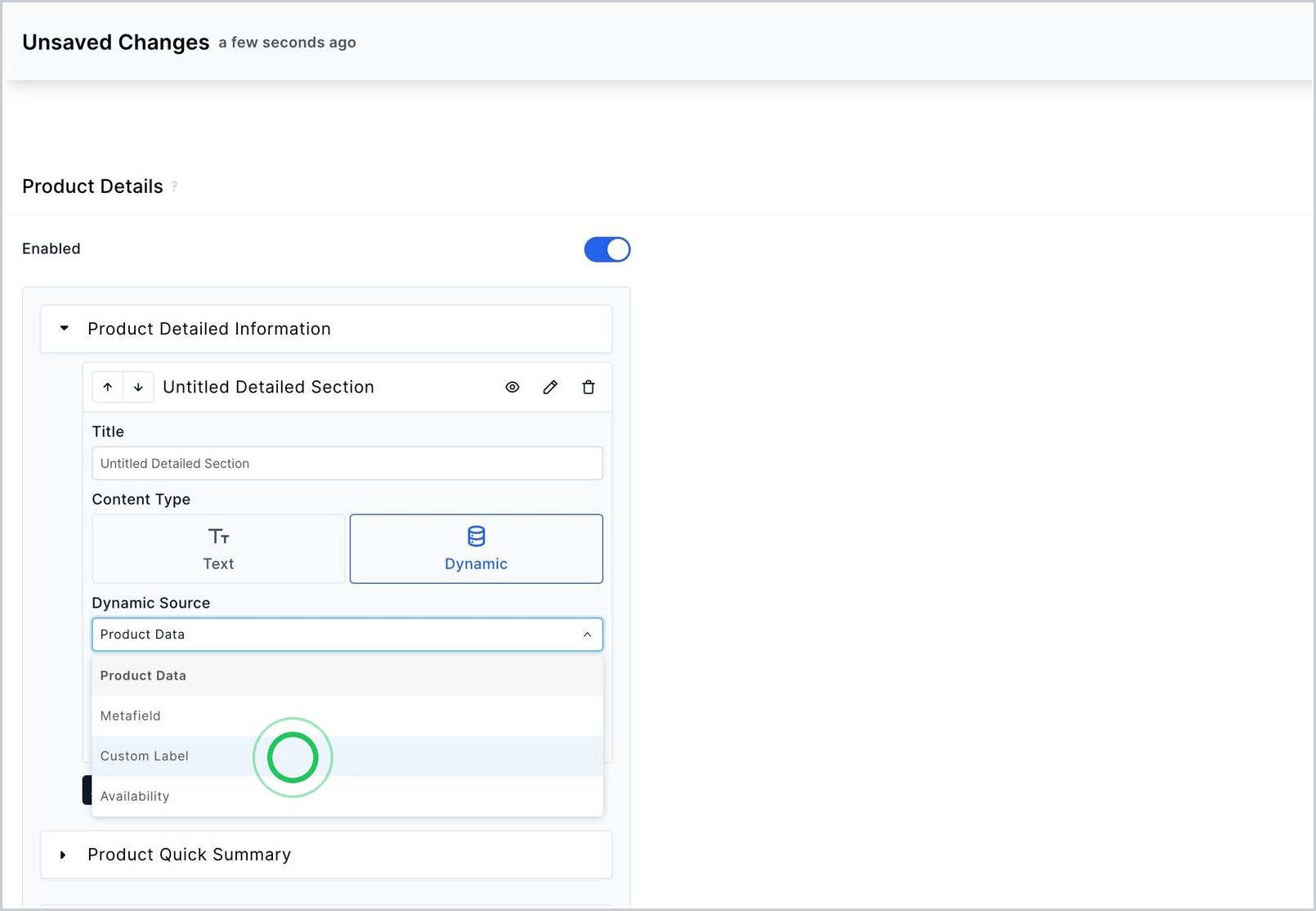Image resolution: width=1316 pixels, height=911 pixels.
Task: Pick Custom Label dynamic source
Action: (347, 756)
